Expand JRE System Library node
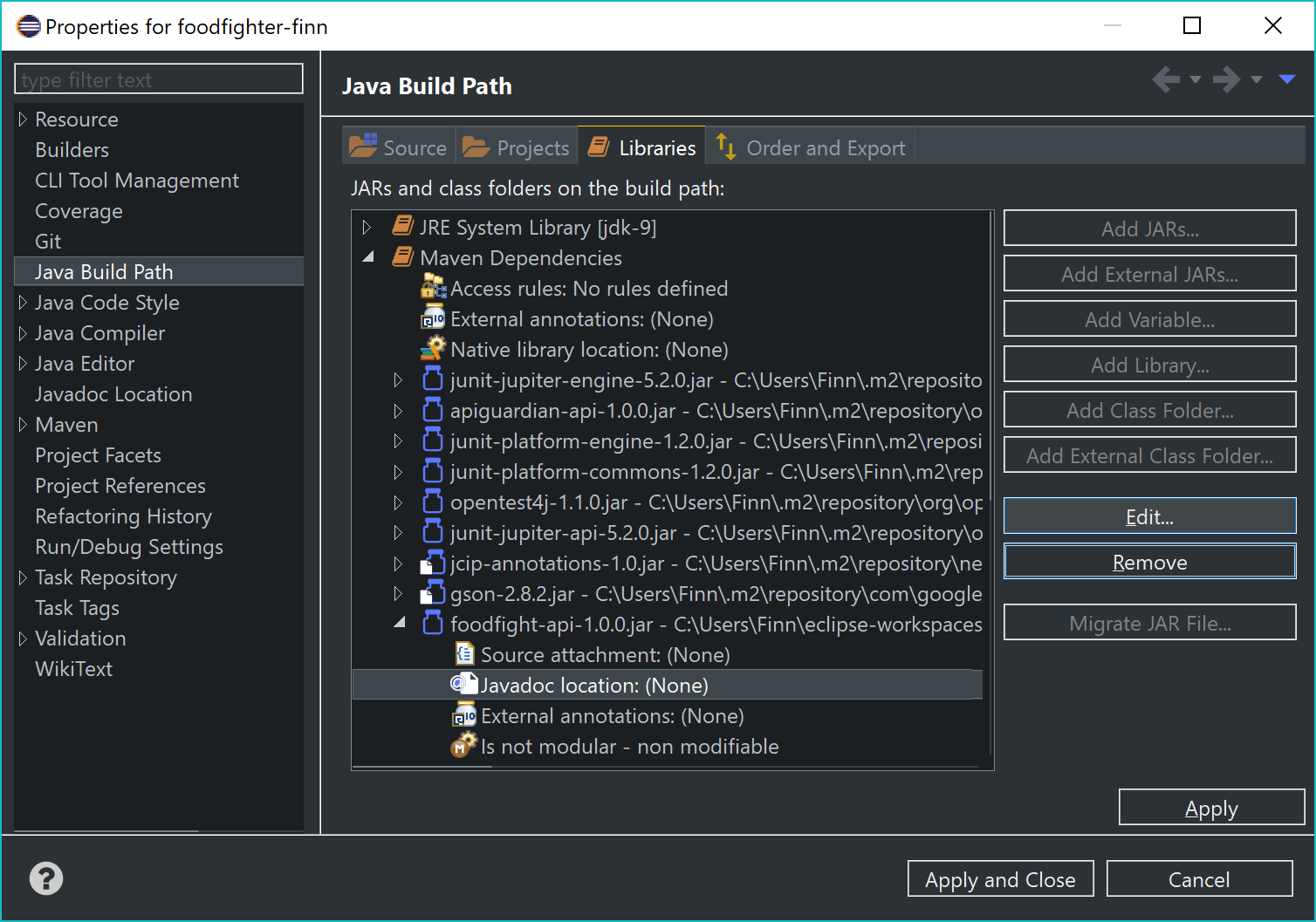Viewport: 1316px width, 922px height. (x=367, y=227)
